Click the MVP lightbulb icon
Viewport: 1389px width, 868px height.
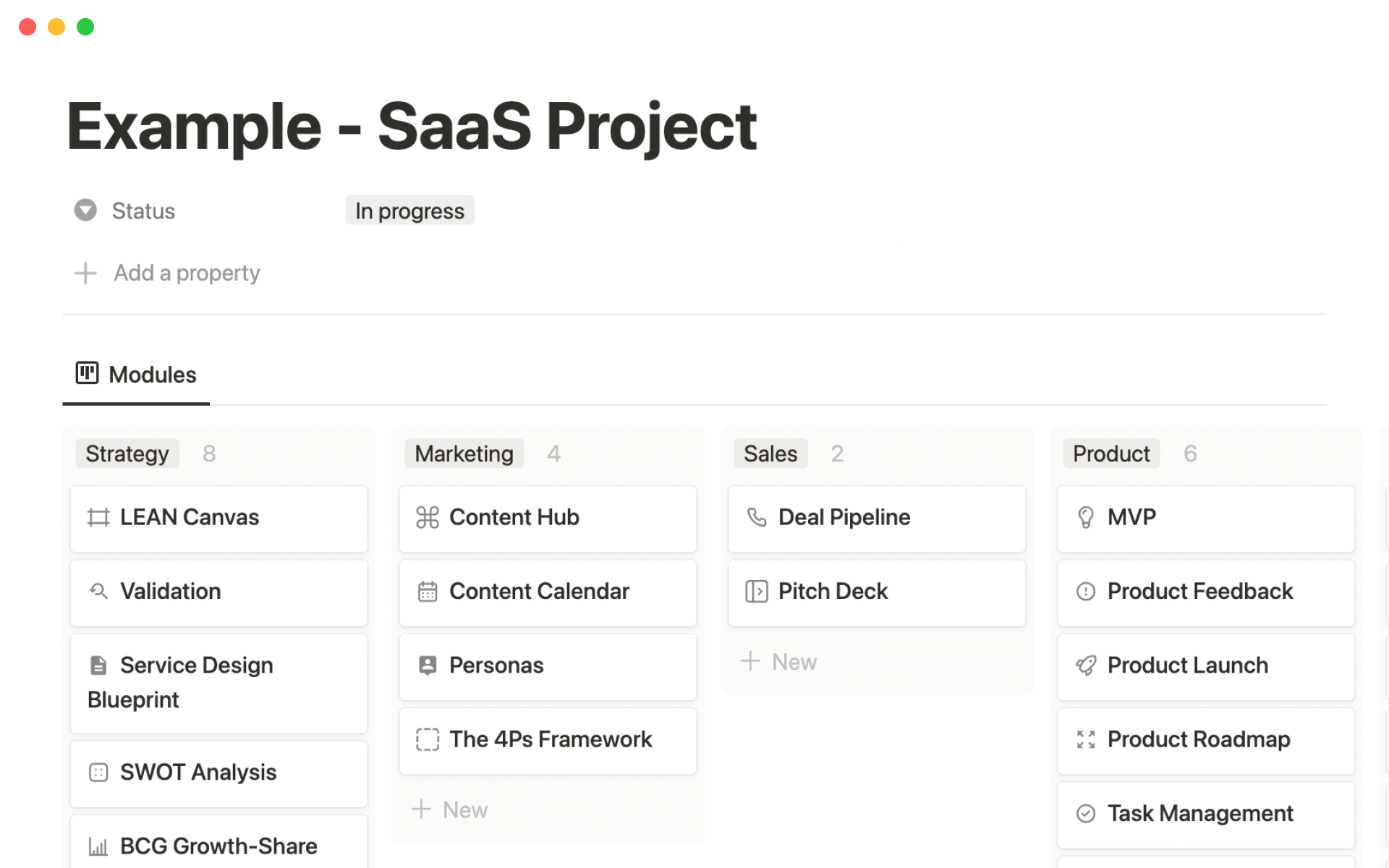(1085, 517)
